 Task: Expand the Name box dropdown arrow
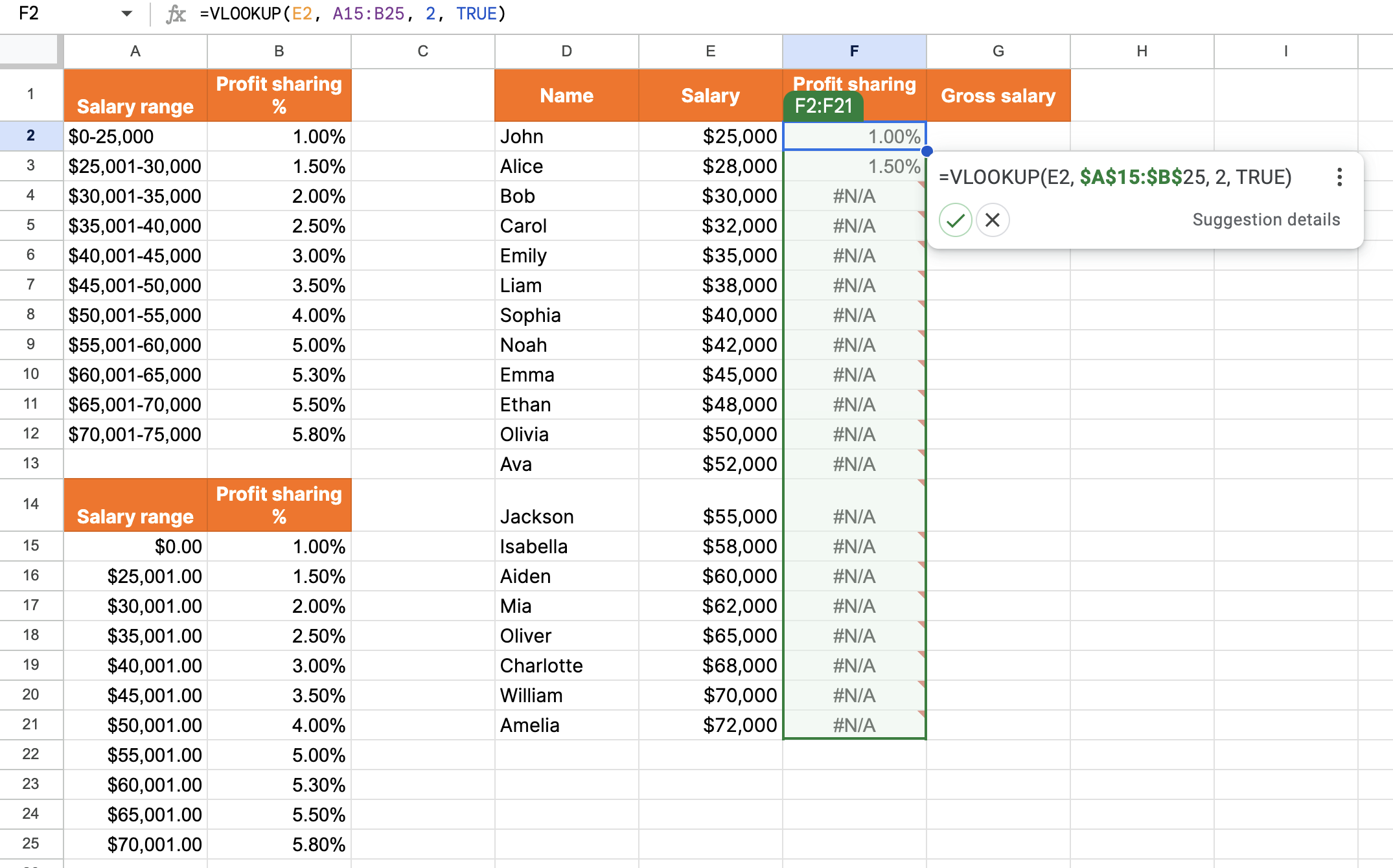coord(126,14)
